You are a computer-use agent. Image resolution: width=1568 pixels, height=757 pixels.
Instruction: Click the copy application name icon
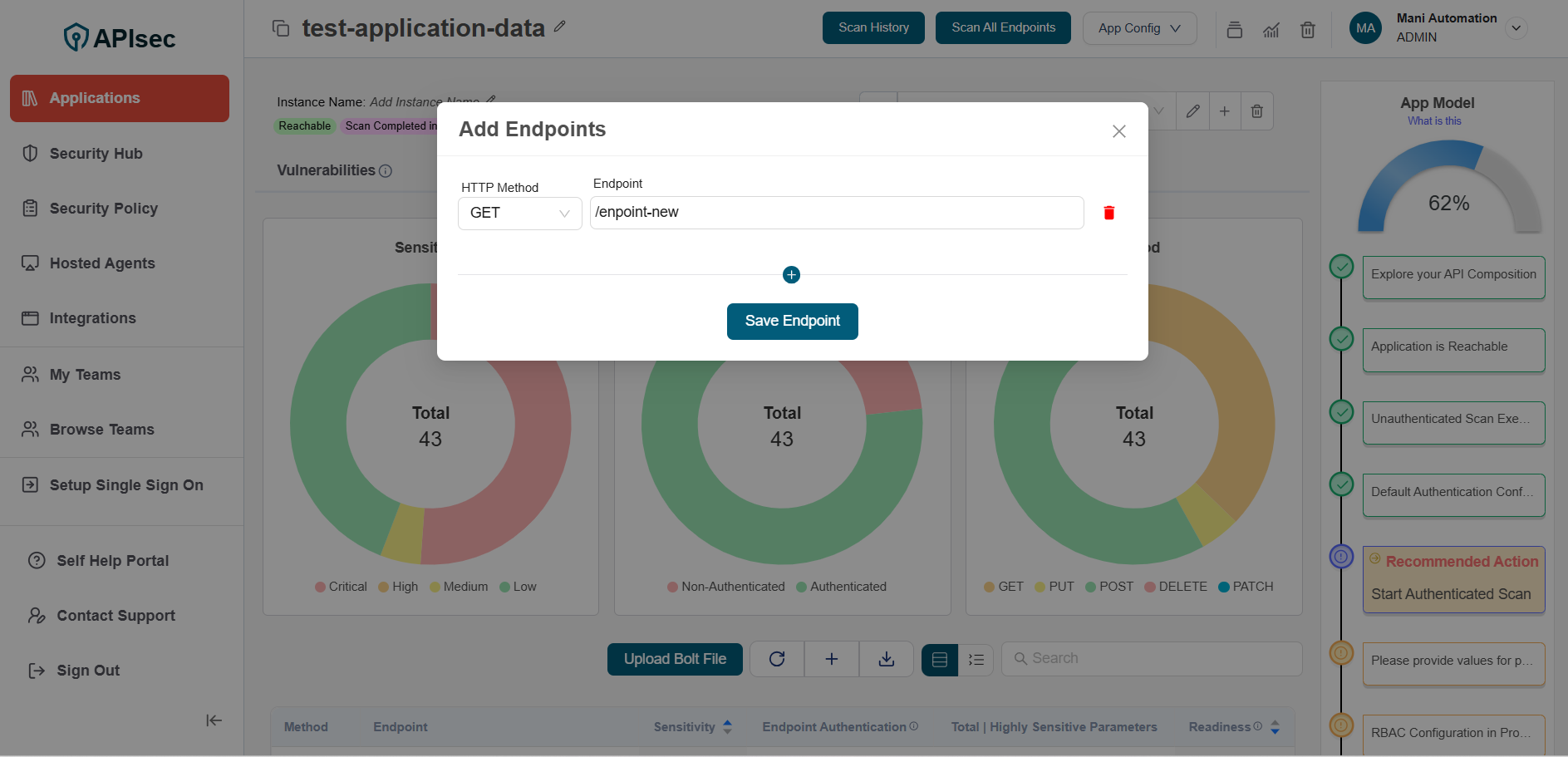pyautogui.click(x=281, y=27)
